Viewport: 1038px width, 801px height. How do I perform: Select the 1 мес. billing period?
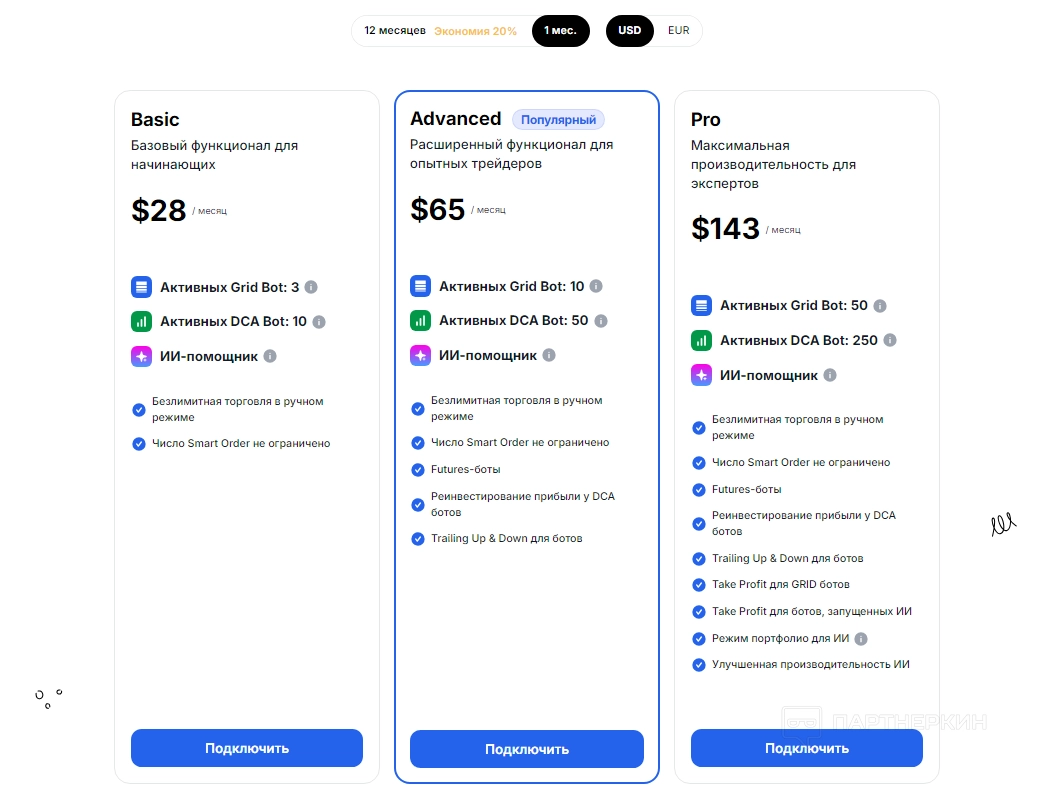(x=560, y=31)
